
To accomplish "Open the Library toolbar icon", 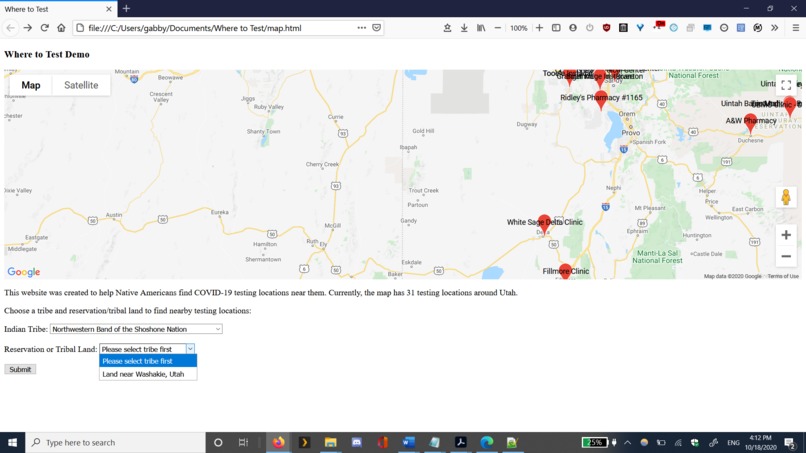I will tap(481, 28).
